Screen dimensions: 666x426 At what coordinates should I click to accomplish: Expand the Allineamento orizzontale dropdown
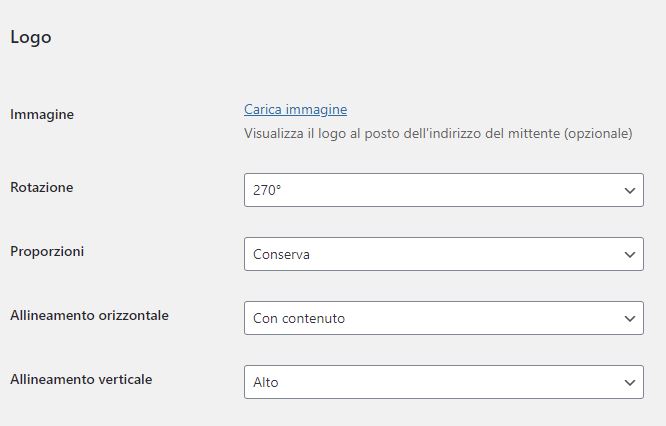point(443,318)
